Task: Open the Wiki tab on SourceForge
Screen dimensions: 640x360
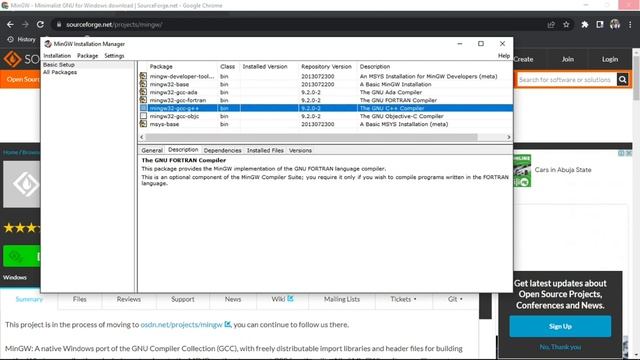Action: pyautogui.click(x=282, y=299)
